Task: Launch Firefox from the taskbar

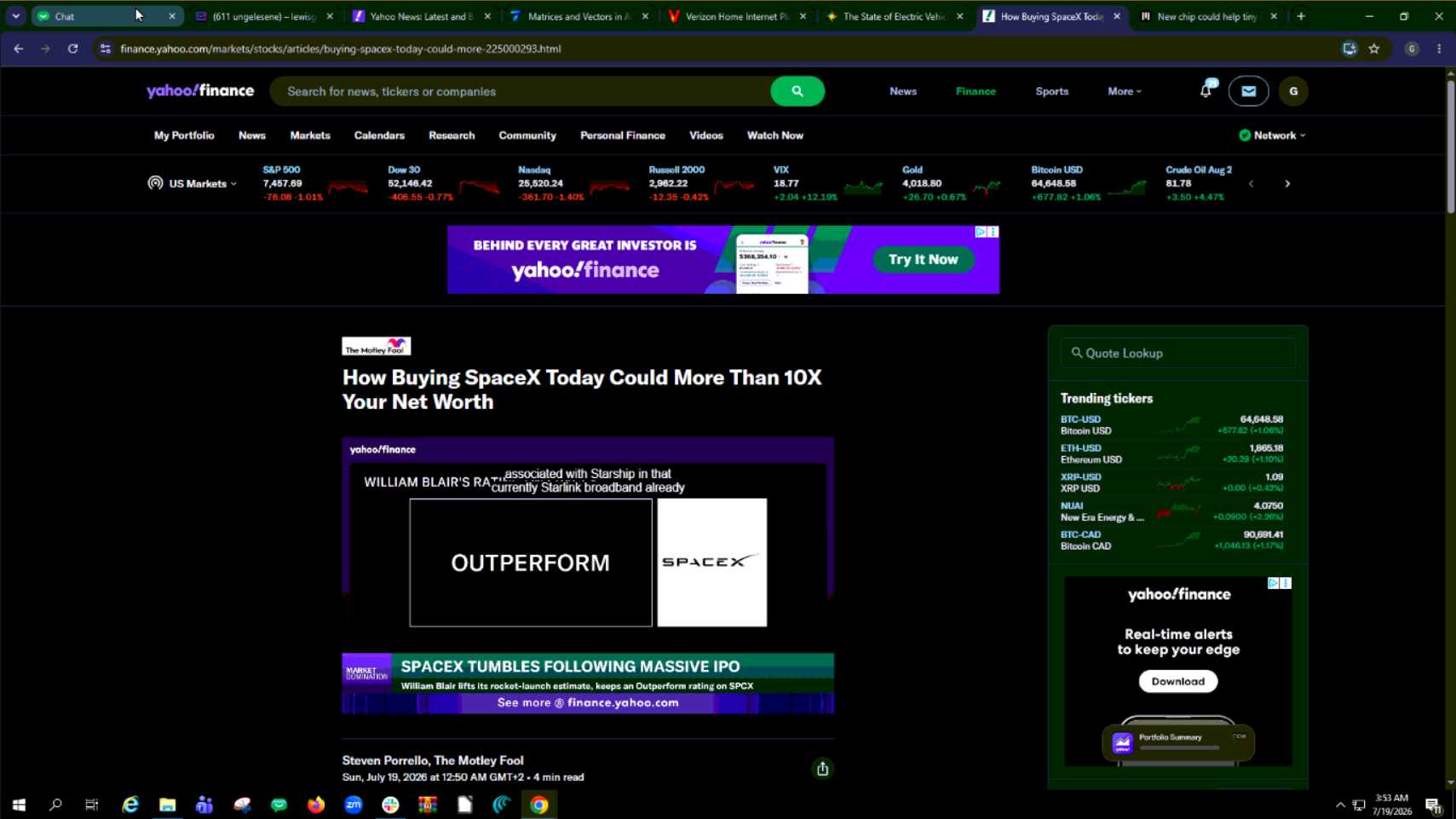Action: [316, 805]
